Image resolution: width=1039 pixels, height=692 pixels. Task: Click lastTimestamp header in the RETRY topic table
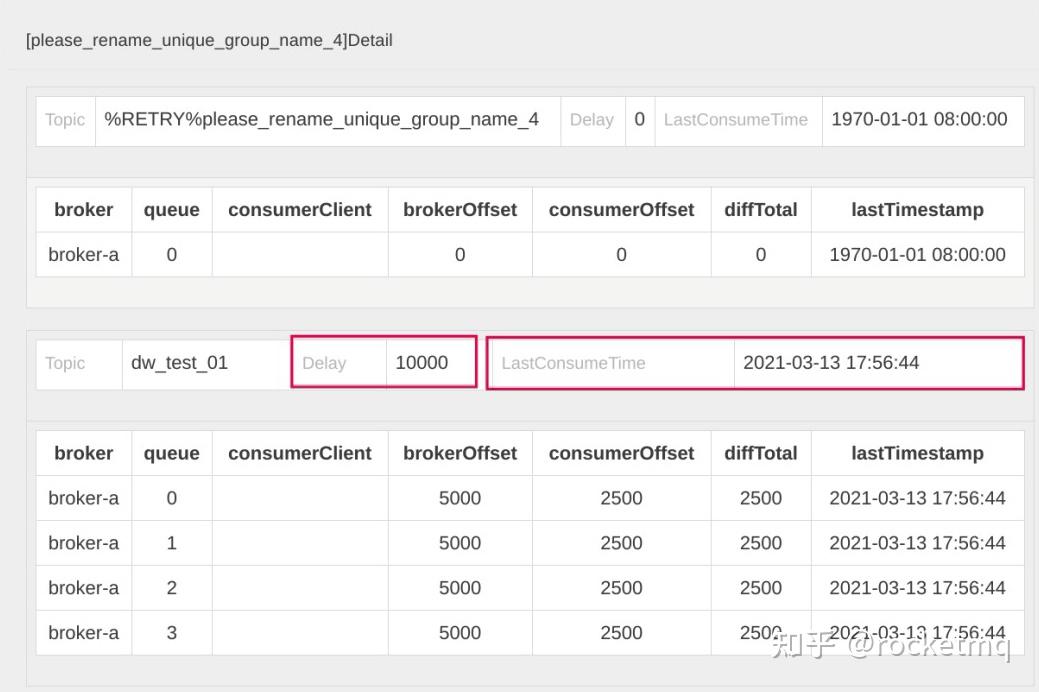[x=917, y=210]
